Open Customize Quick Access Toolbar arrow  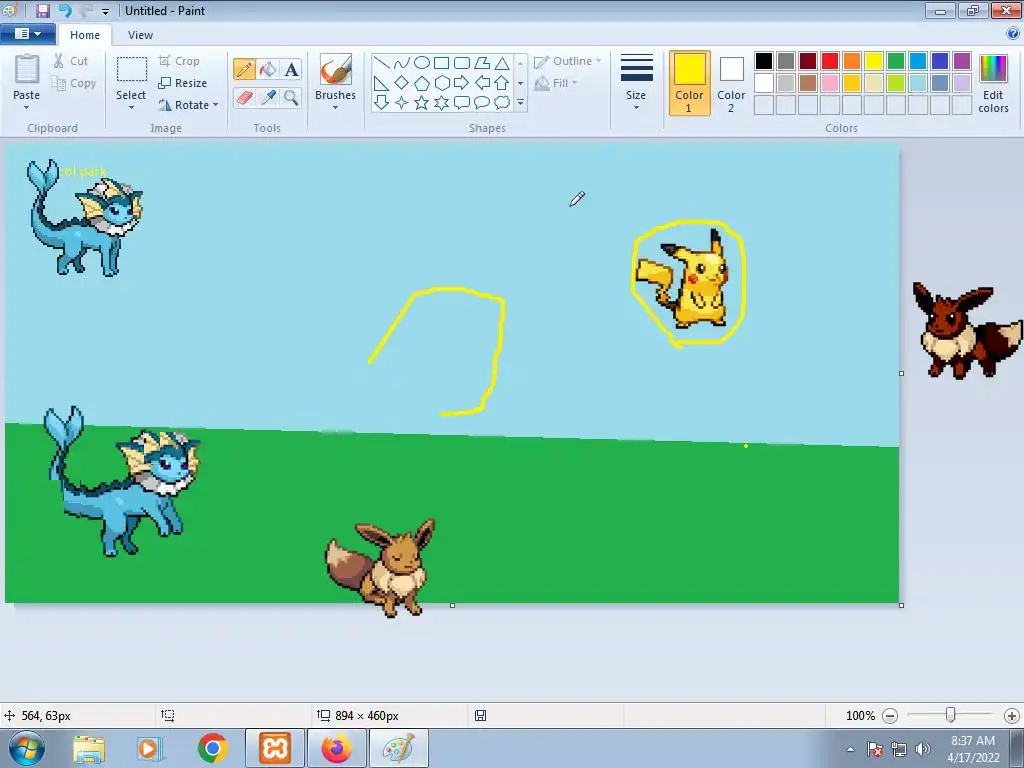coord(105,11)
